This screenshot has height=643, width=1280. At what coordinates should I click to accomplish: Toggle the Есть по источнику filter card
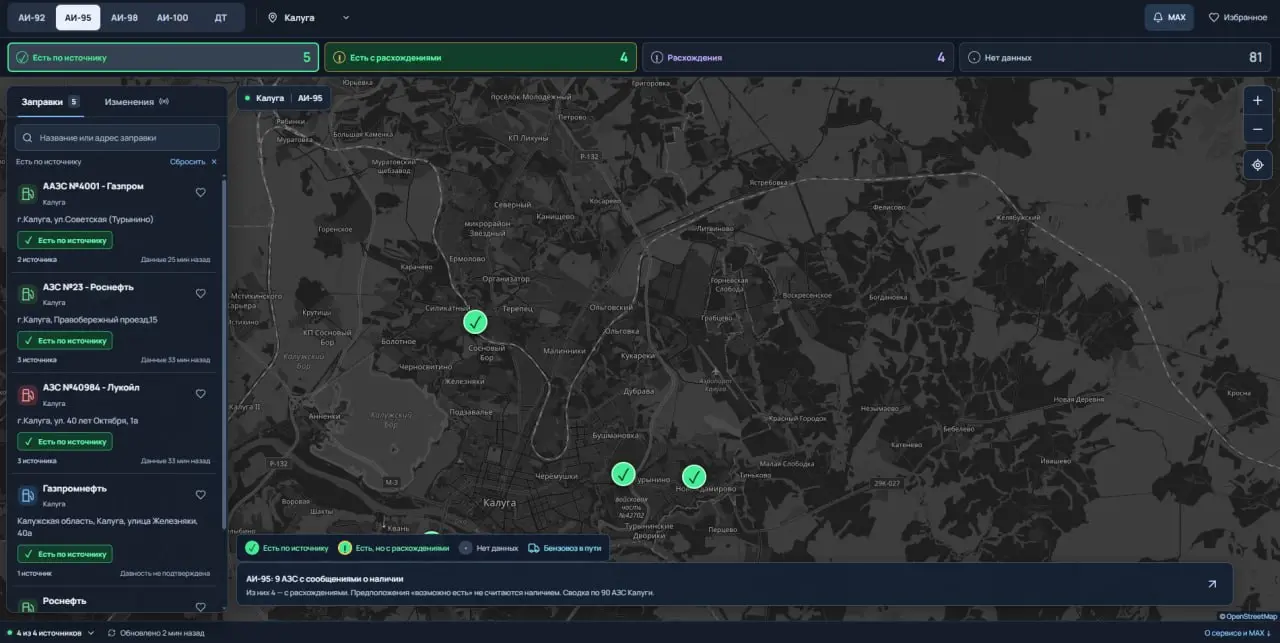pos(164,57)
